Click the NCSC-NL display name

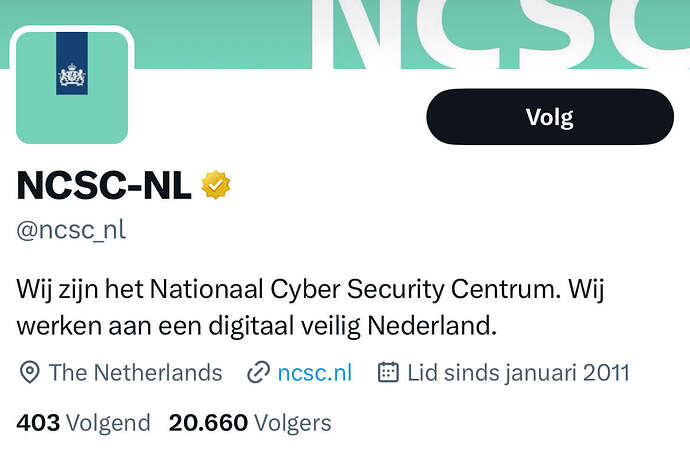104,185
